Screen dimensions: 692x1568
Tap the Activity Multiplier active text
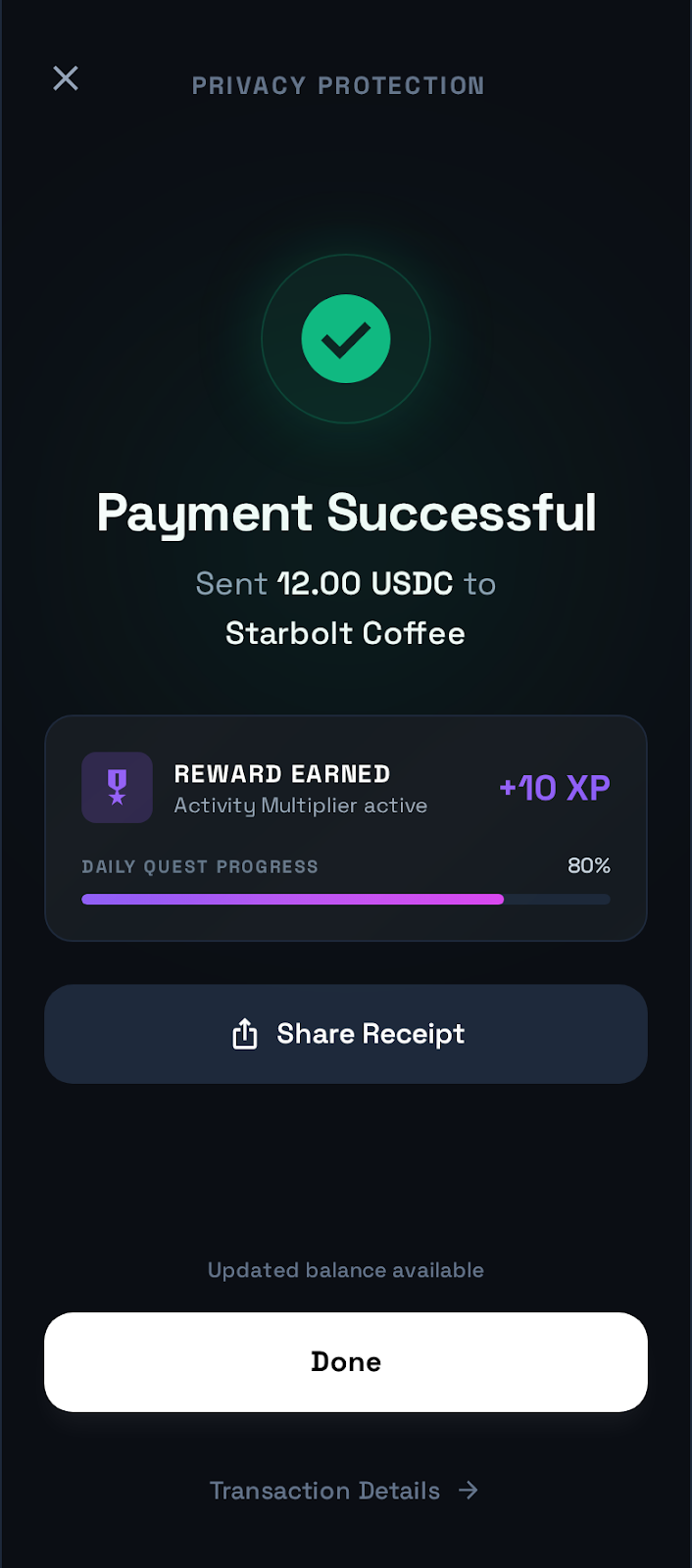pos(301,806)
